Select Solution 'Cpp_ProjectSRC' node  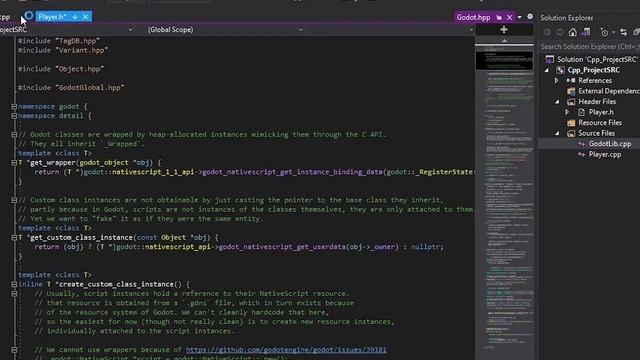(597, 59)
